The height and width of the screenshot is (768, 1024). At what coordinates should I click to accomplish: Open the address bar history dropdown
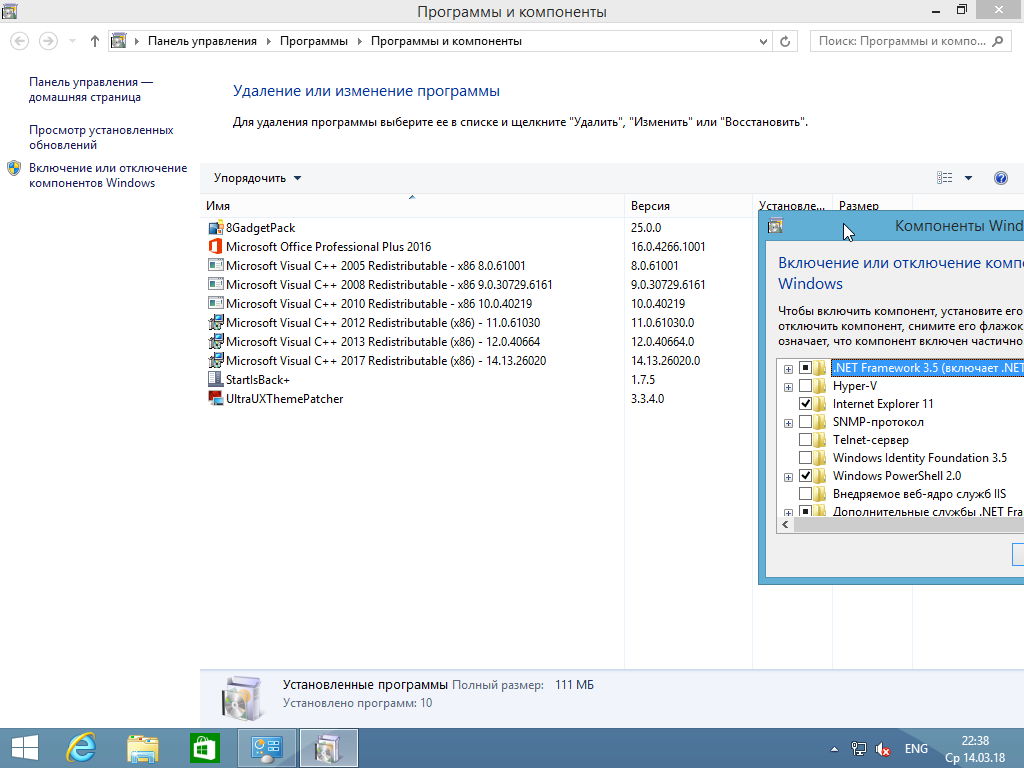point(763,41)
